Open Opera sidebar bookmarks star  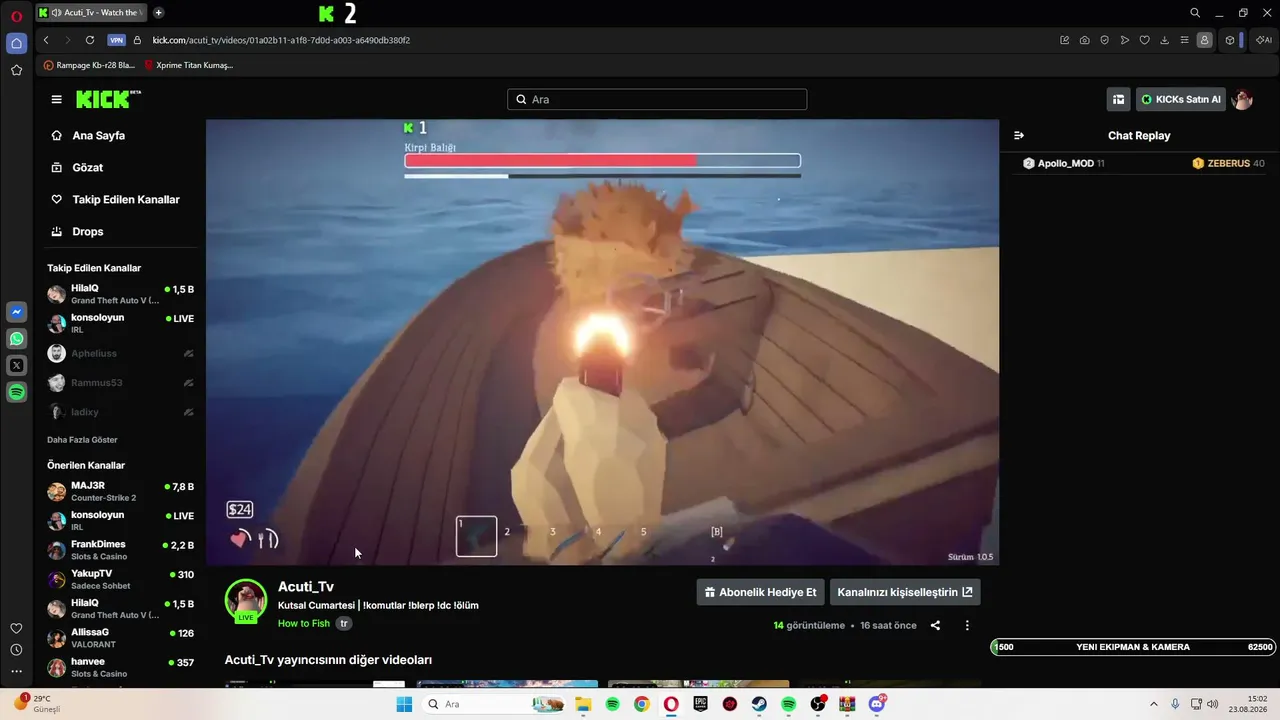click(x=16, y=70)
